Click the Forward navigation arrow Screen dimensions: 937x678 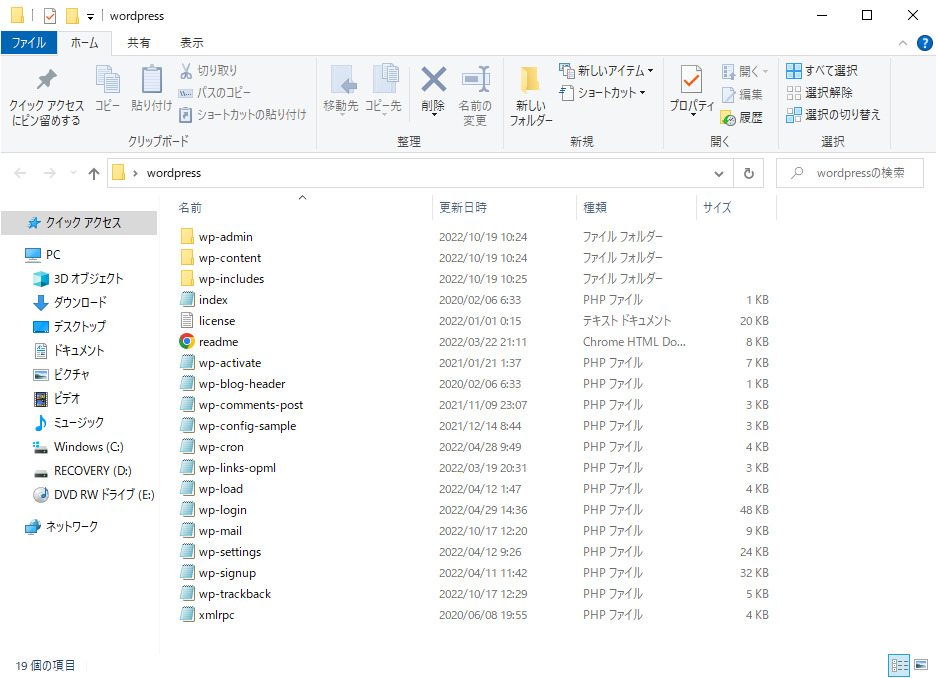(x=50, y=173)
